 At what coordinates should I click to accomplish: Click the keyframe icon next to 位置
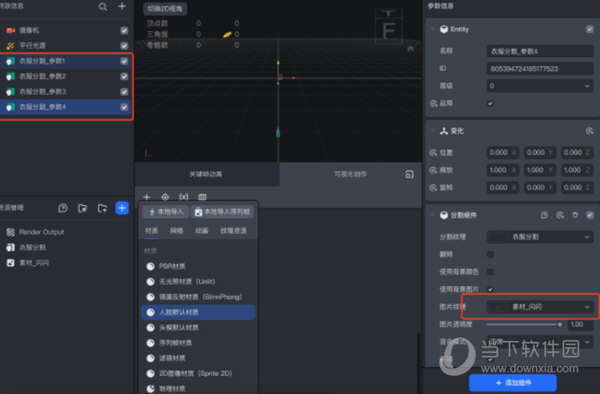click(433, 153)
